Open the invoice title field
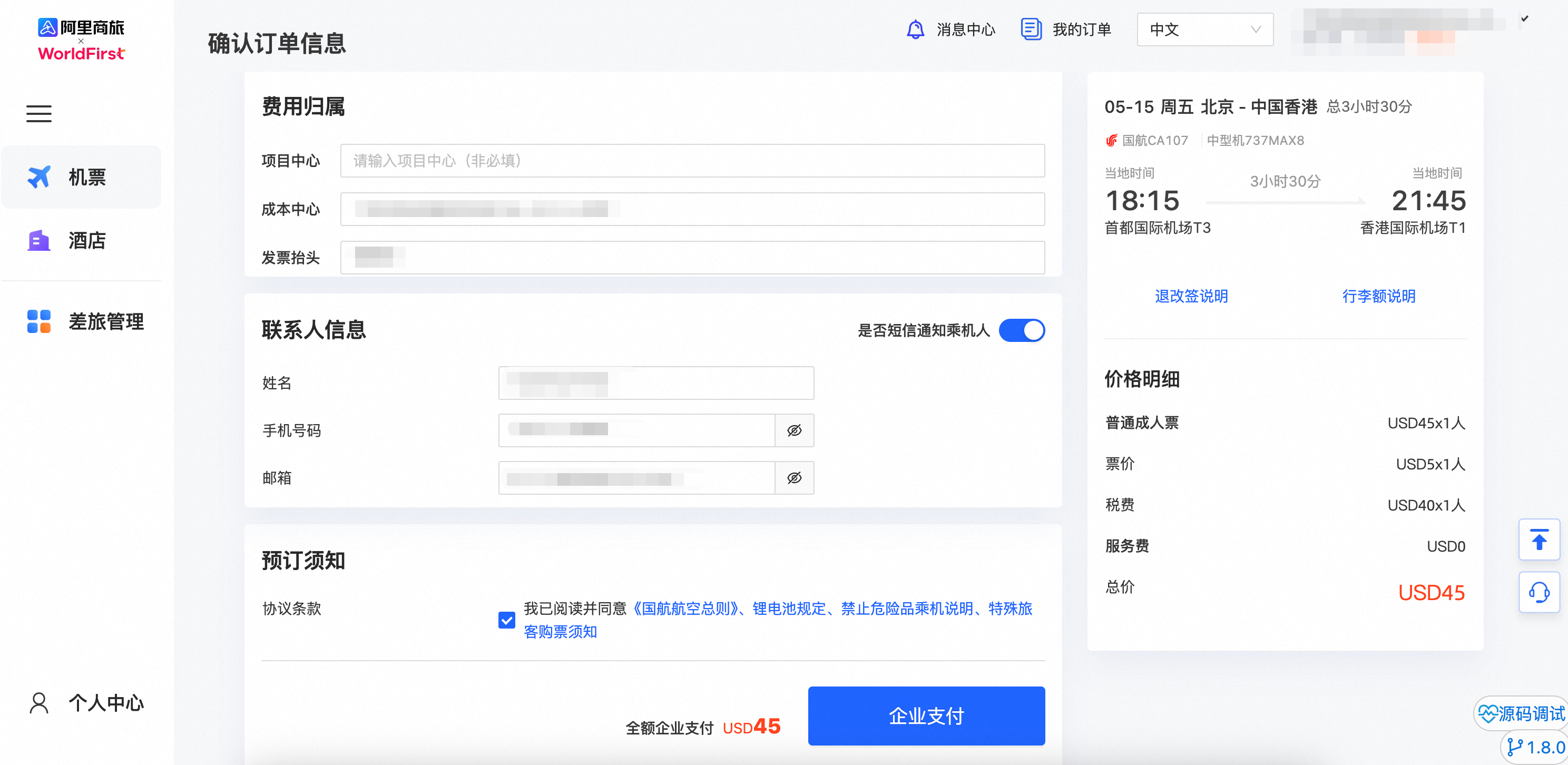 692,258
